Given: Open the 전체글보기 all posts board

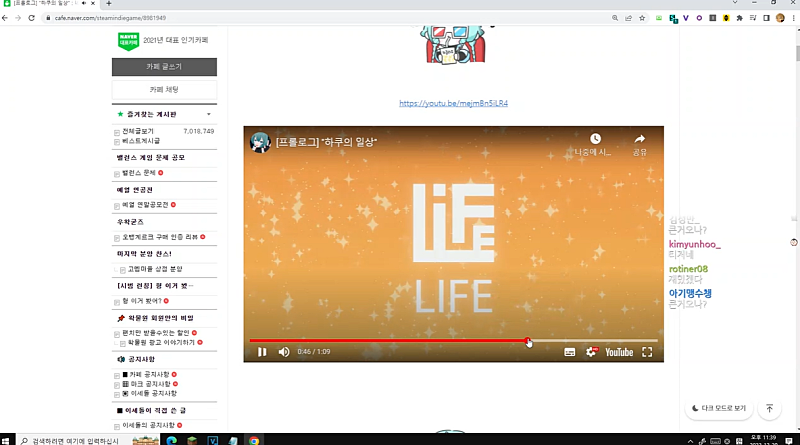Looking at the screenshot, I should click(x=139, y=131).
